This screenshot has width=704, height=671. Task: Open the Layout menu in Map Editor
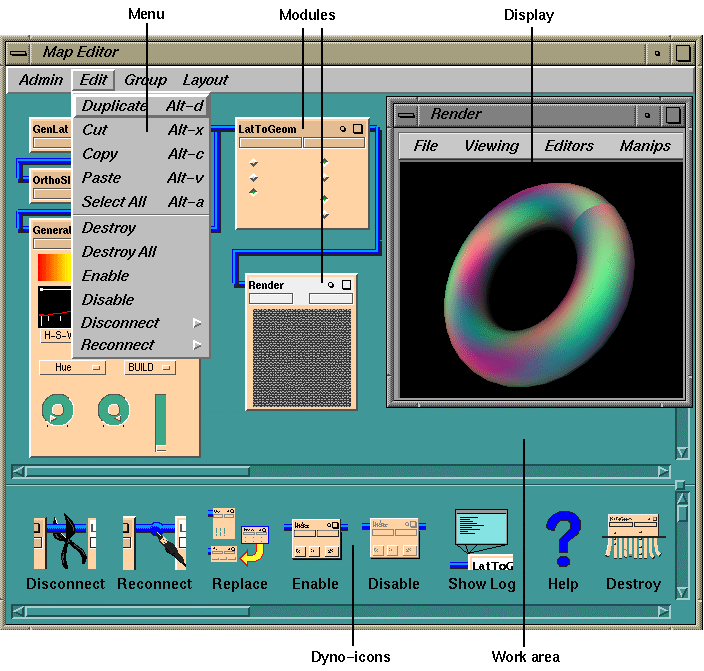(x=205, y=80)
